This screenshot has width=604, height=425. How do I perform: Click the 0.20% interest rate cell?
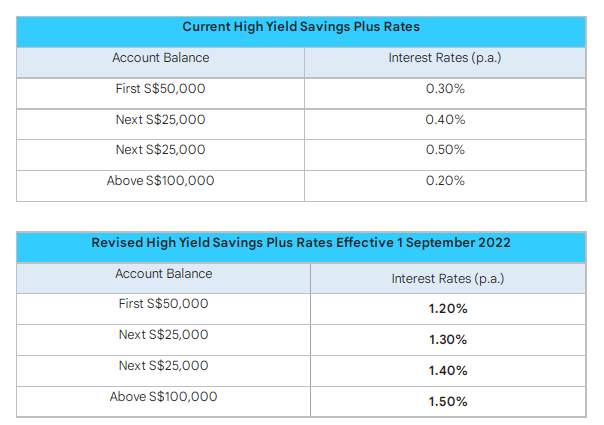pyautogui.click(x=445, y=181)
